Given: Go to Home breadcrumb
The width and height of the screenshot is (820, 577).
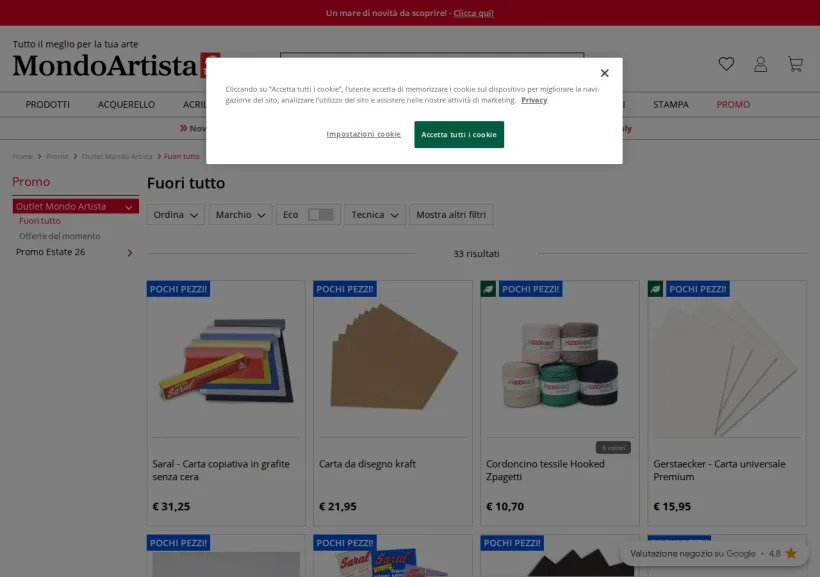Looking at the screenshot, I should [x=22, y=156].
